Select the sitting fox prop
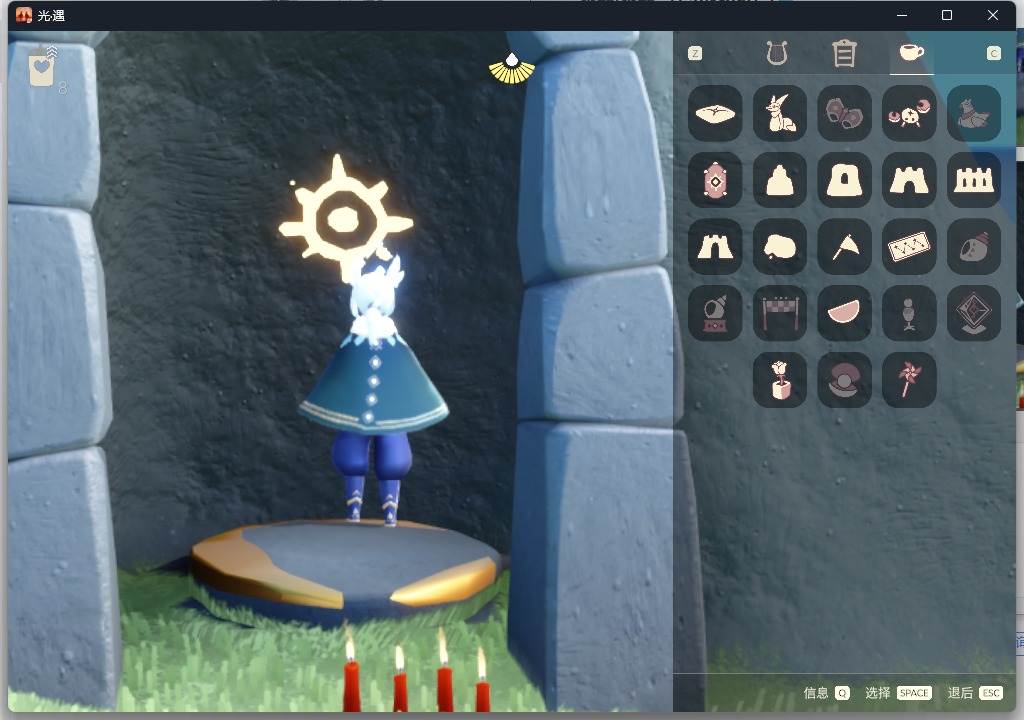Viewport: 1024px width, 720px height. [x=780, y=113]
